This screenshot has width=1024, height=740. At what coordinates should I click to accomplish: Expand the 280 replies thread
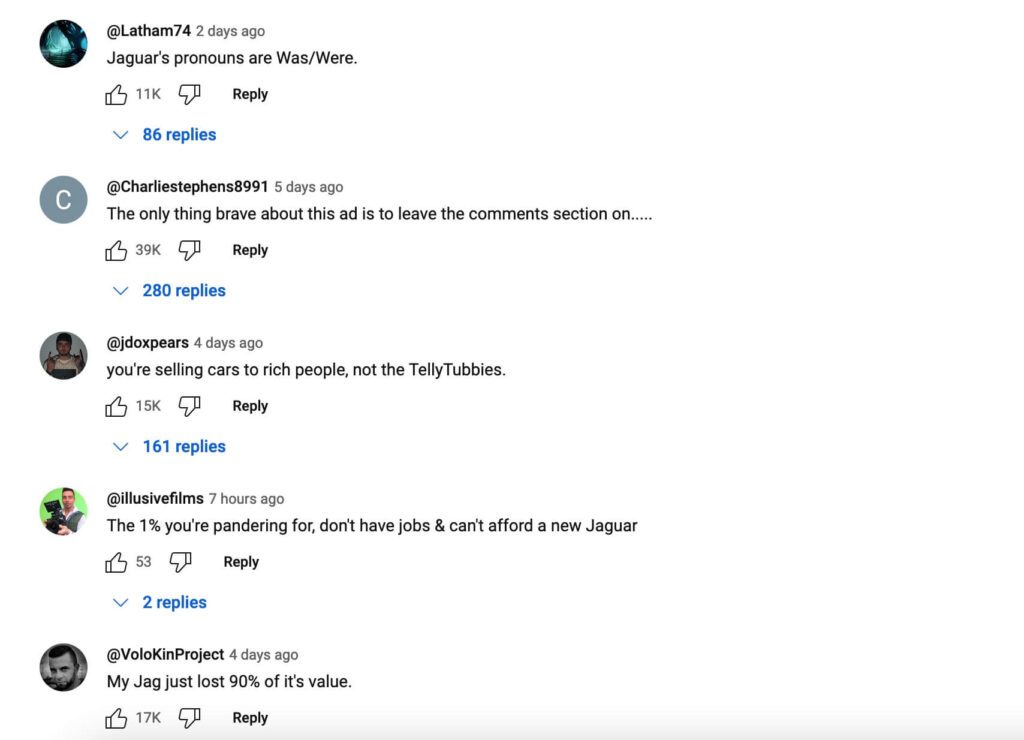click(x=171, y=291)
